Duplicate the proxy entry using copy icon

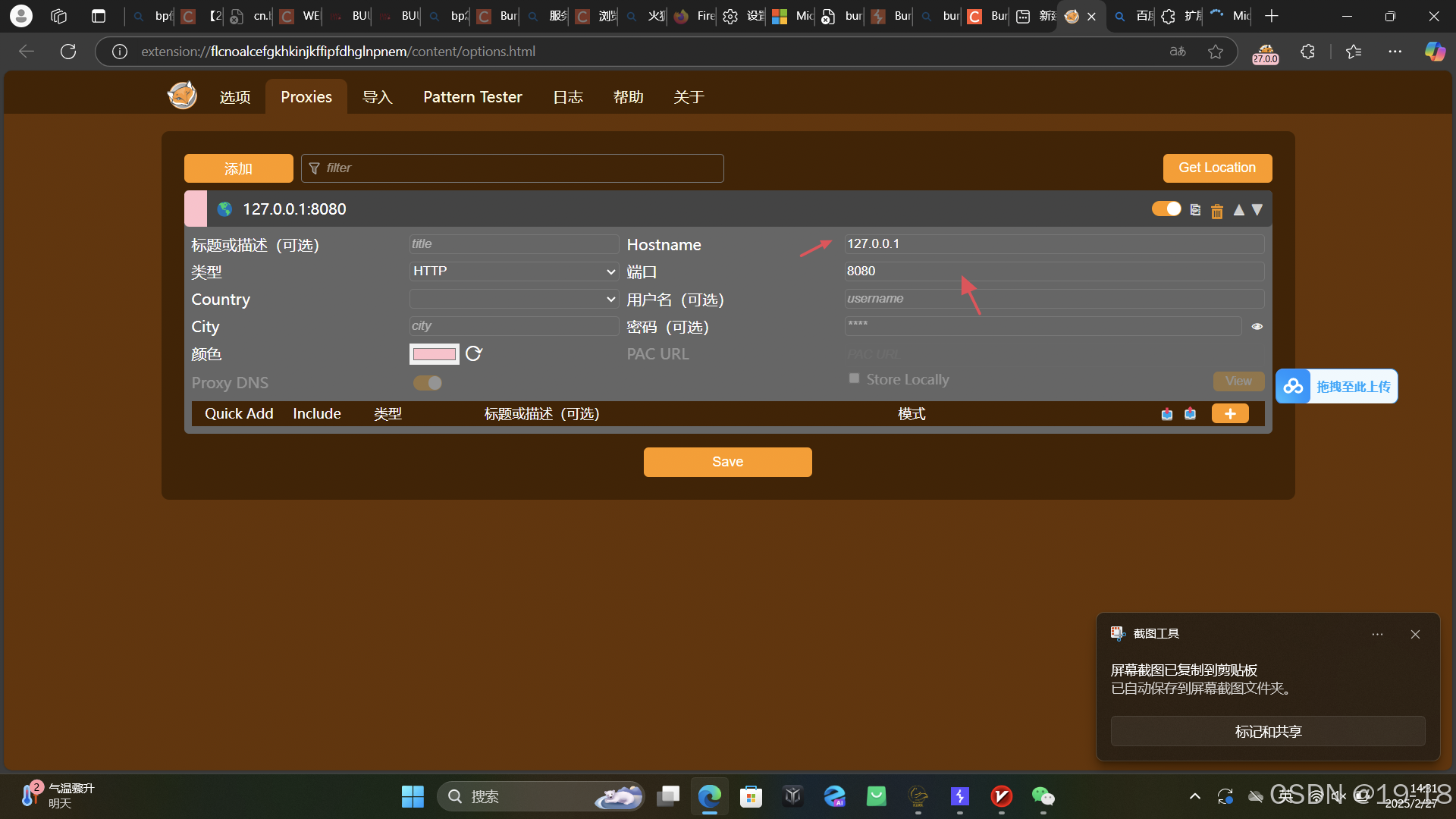pos(1195,210)
